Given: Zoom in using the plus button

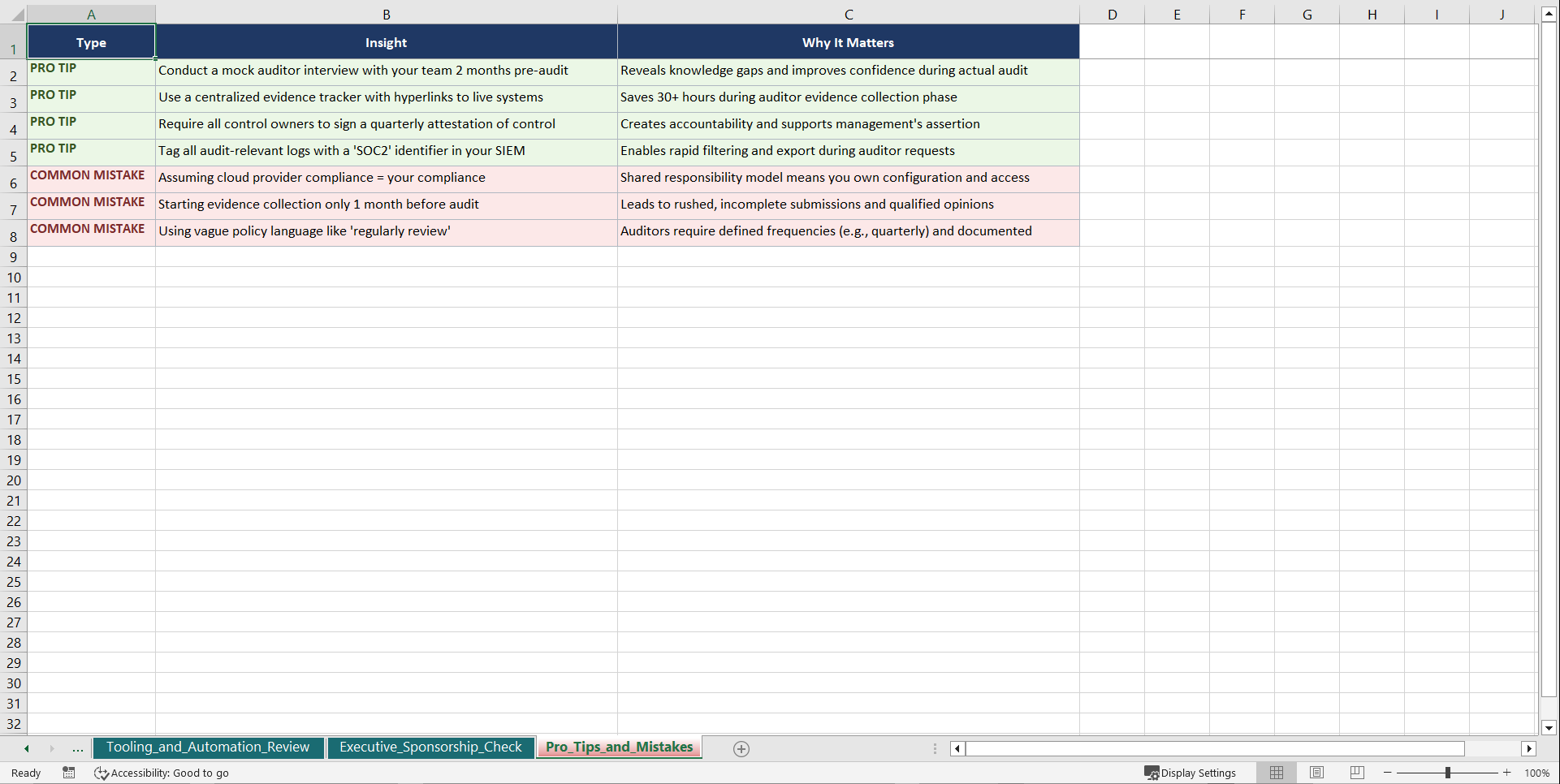Looking at the screenshot, I should [1506, 773].
